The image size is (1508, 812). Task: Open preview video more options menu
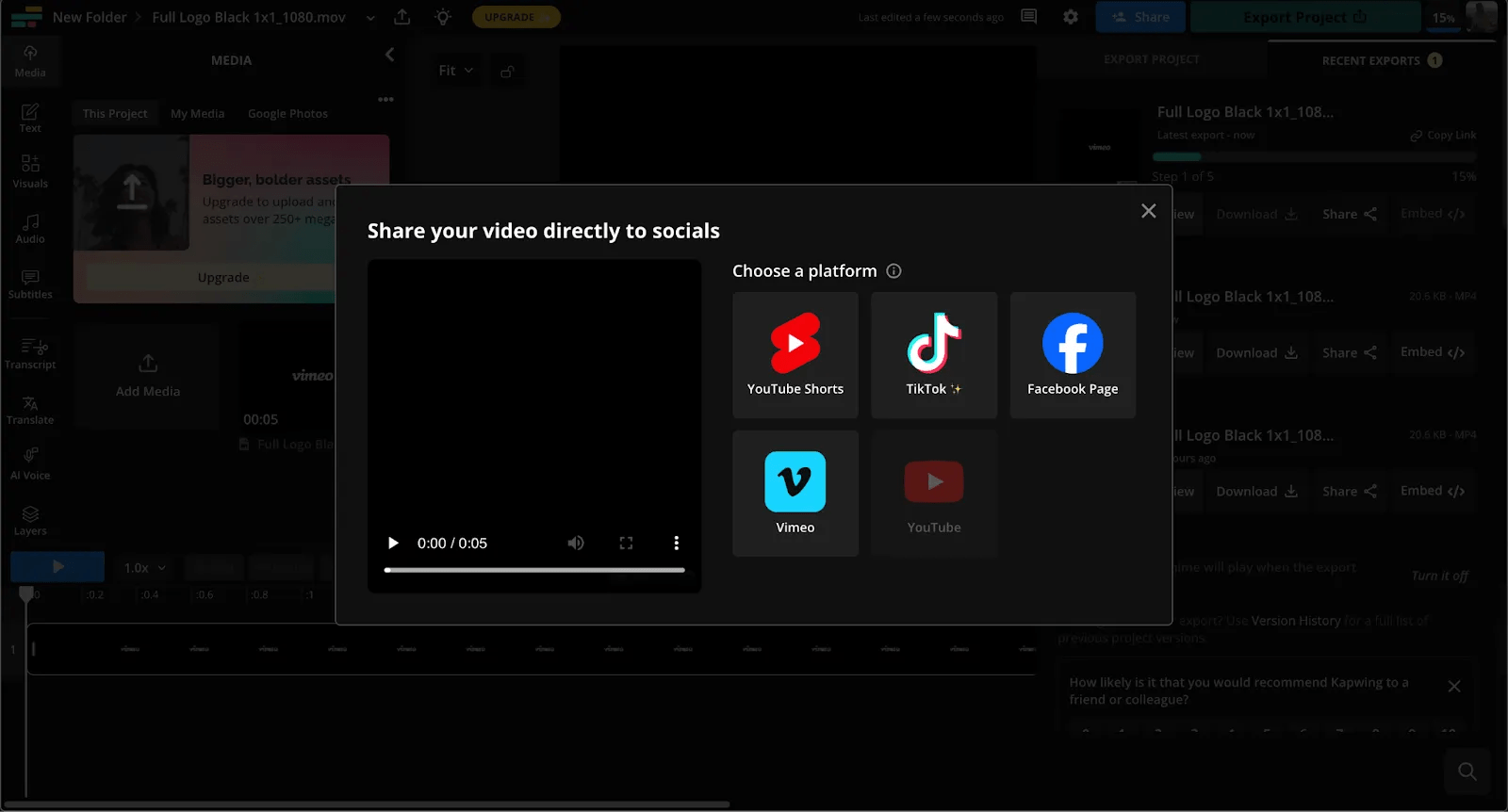point(676,544)
